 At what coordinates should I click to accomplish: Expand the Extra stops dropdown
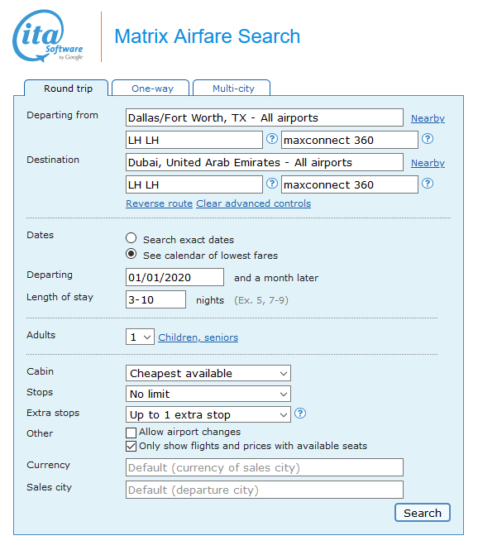click(208, 415)
